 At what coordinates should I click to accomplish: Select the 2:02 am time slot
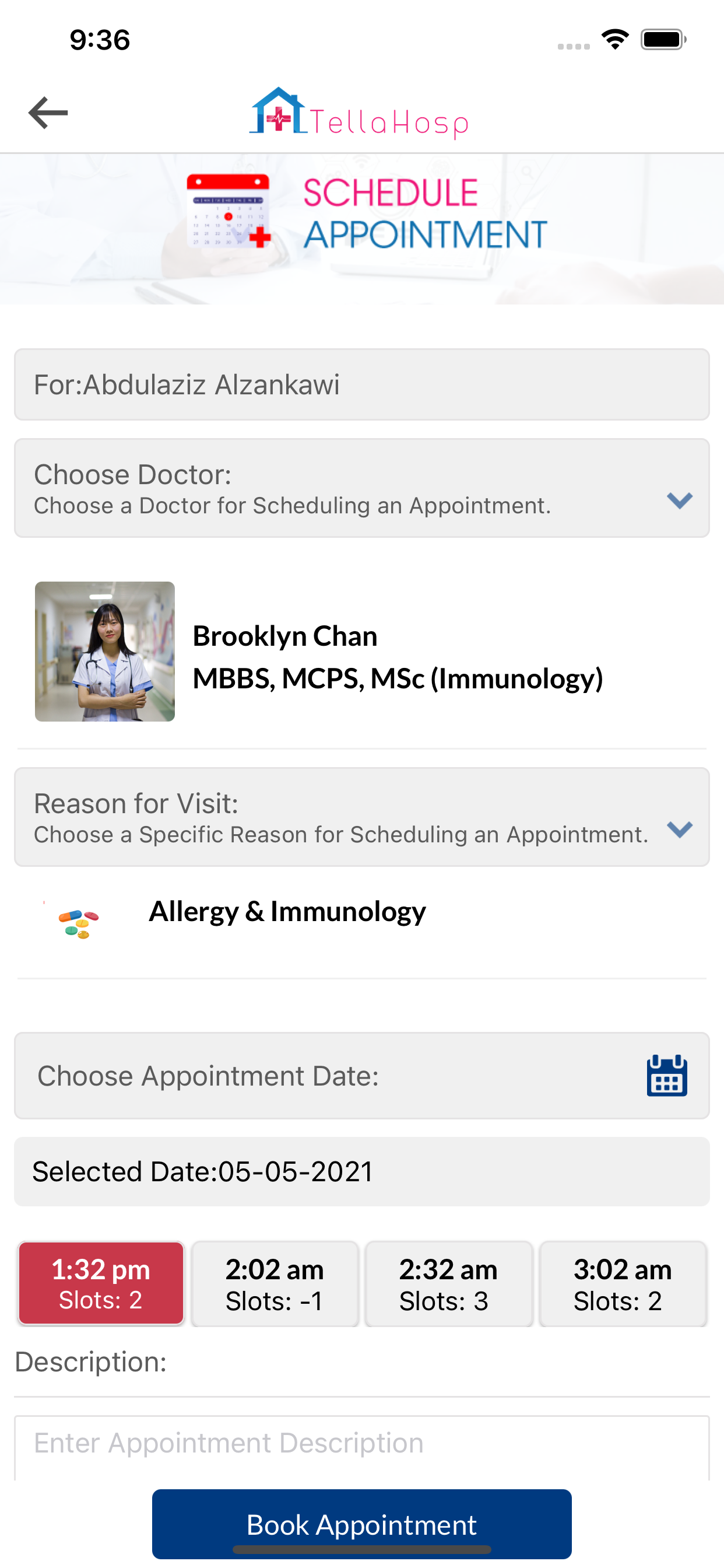[x=275, y=1284]
